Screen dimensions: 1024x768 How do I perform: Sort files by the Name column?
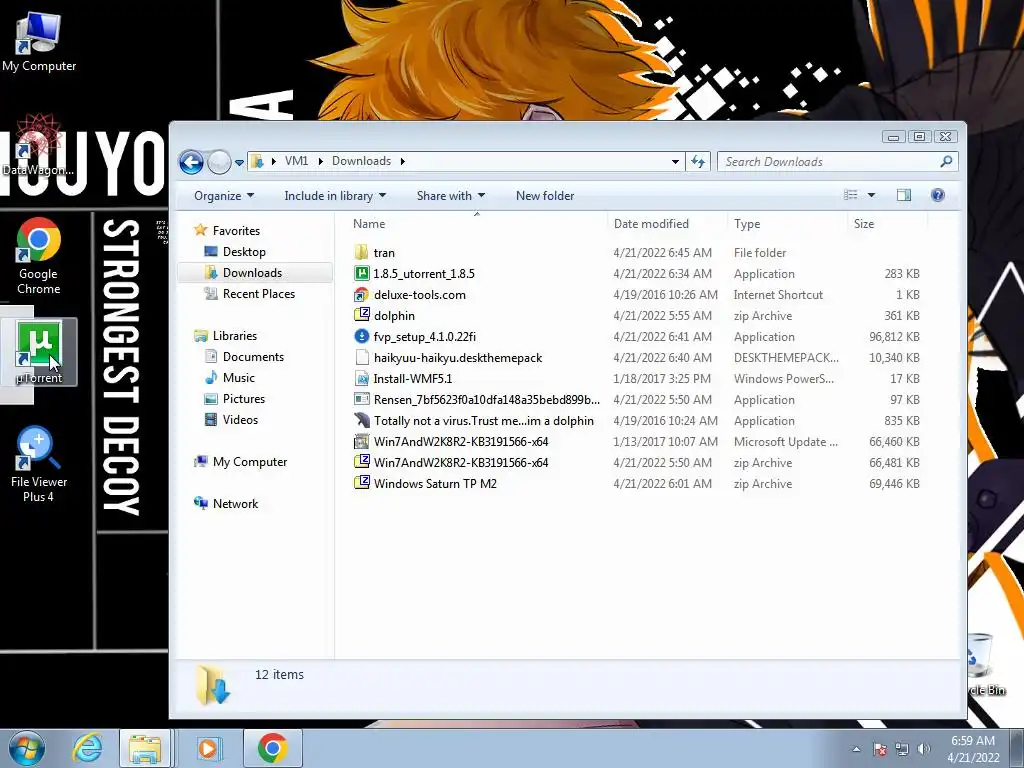pos(369,224)
